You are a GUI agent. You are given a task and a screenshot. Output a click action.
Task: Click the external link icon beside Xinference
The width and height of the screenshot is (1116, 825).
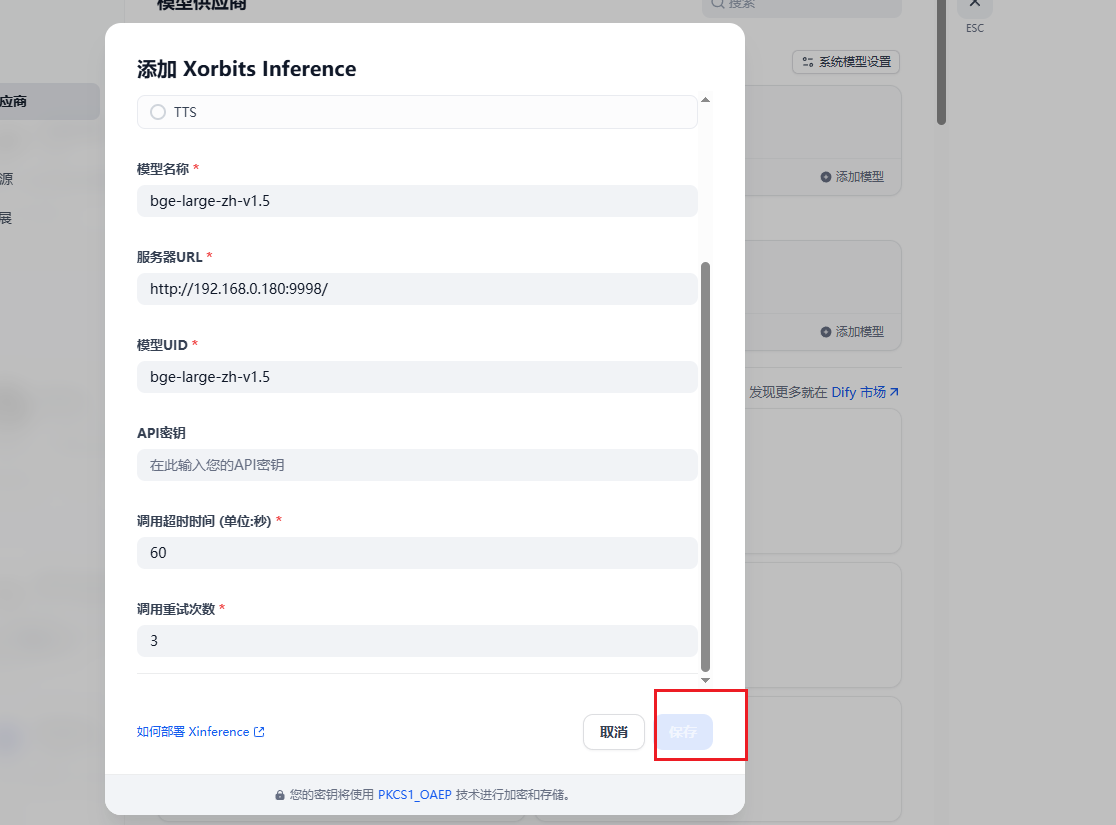(259, 732)
